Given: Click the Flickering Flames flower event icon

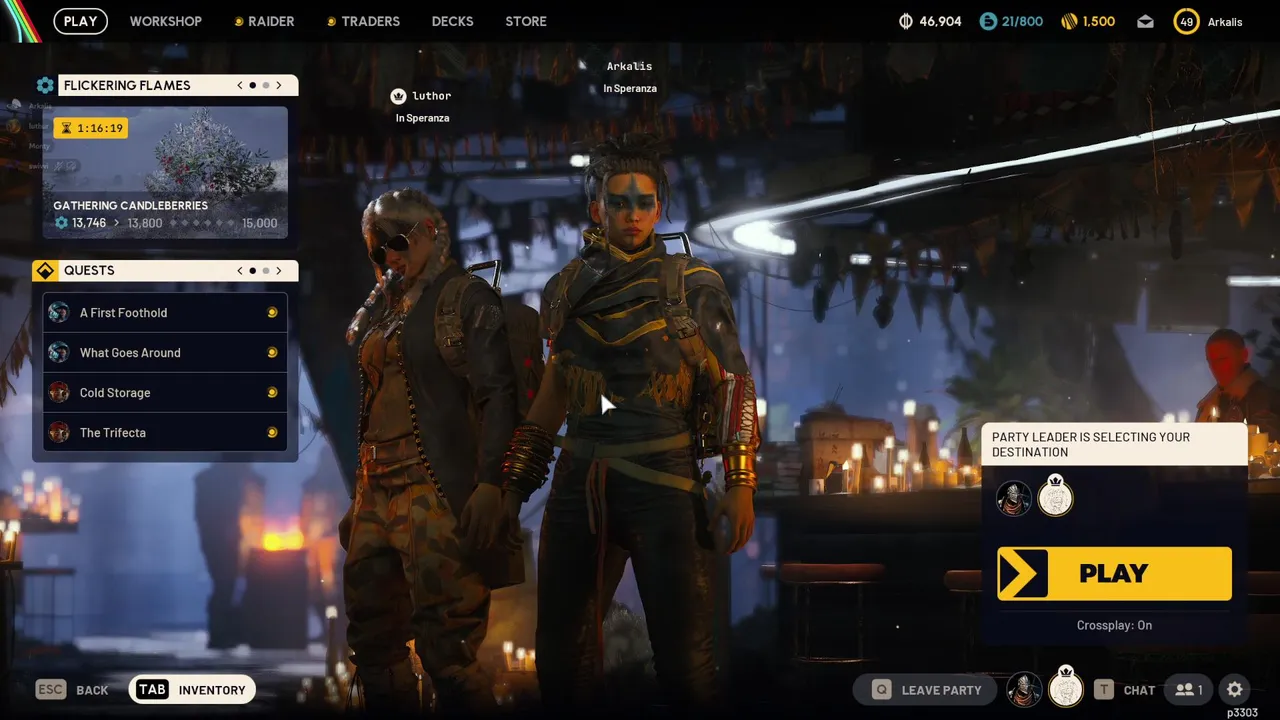Looking at the screenshot, I should click(x=45, y=85).
